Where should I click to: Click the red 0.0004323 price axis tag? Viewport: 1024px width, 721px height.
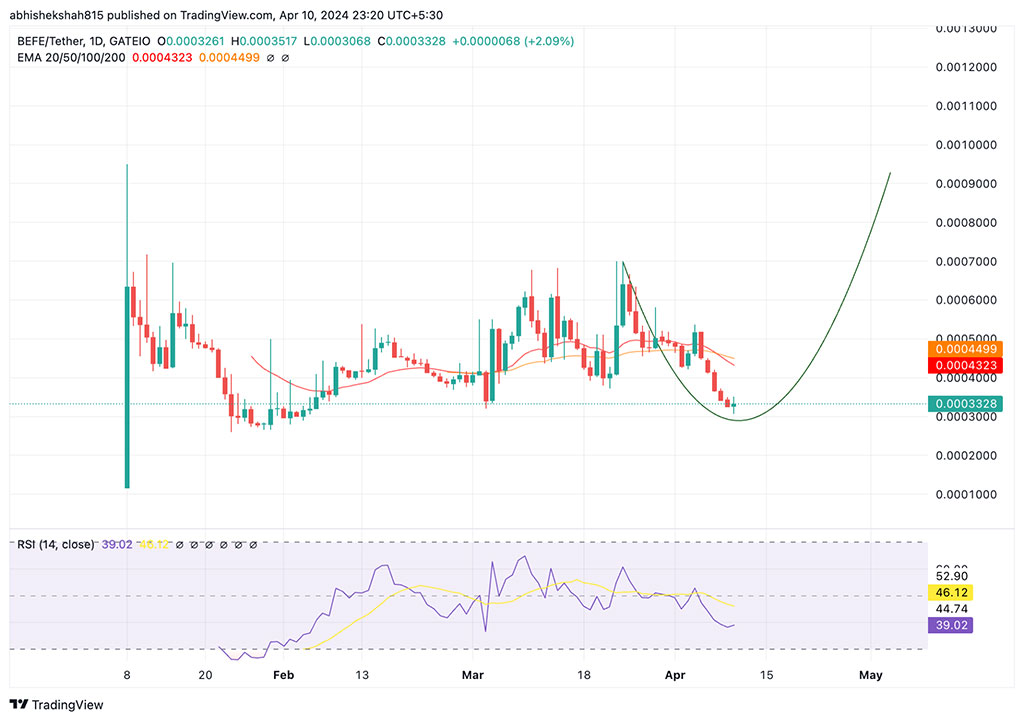tap(965, 366)
